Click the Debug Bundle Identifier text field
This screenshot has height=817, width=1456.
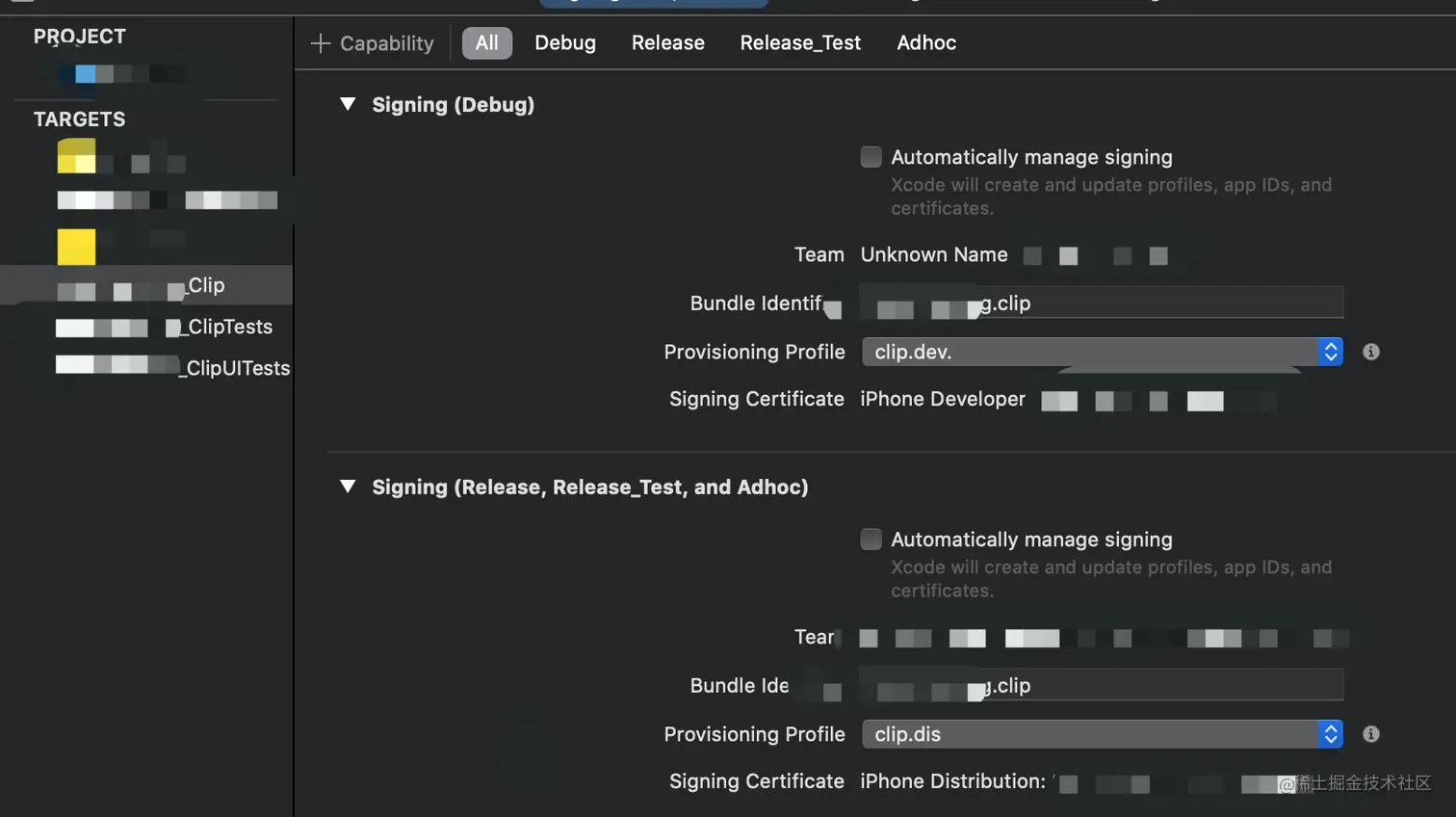click(x=1102, y=303)
